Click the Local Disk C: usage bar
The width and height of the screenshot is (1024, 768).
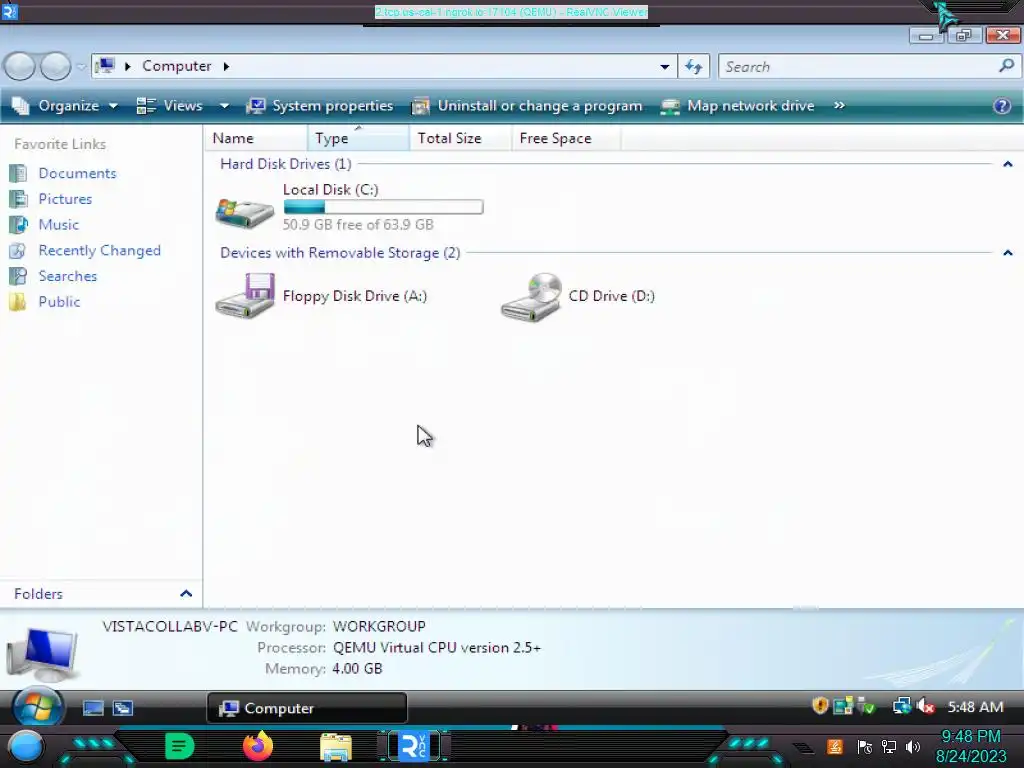[x=383, y=207]
